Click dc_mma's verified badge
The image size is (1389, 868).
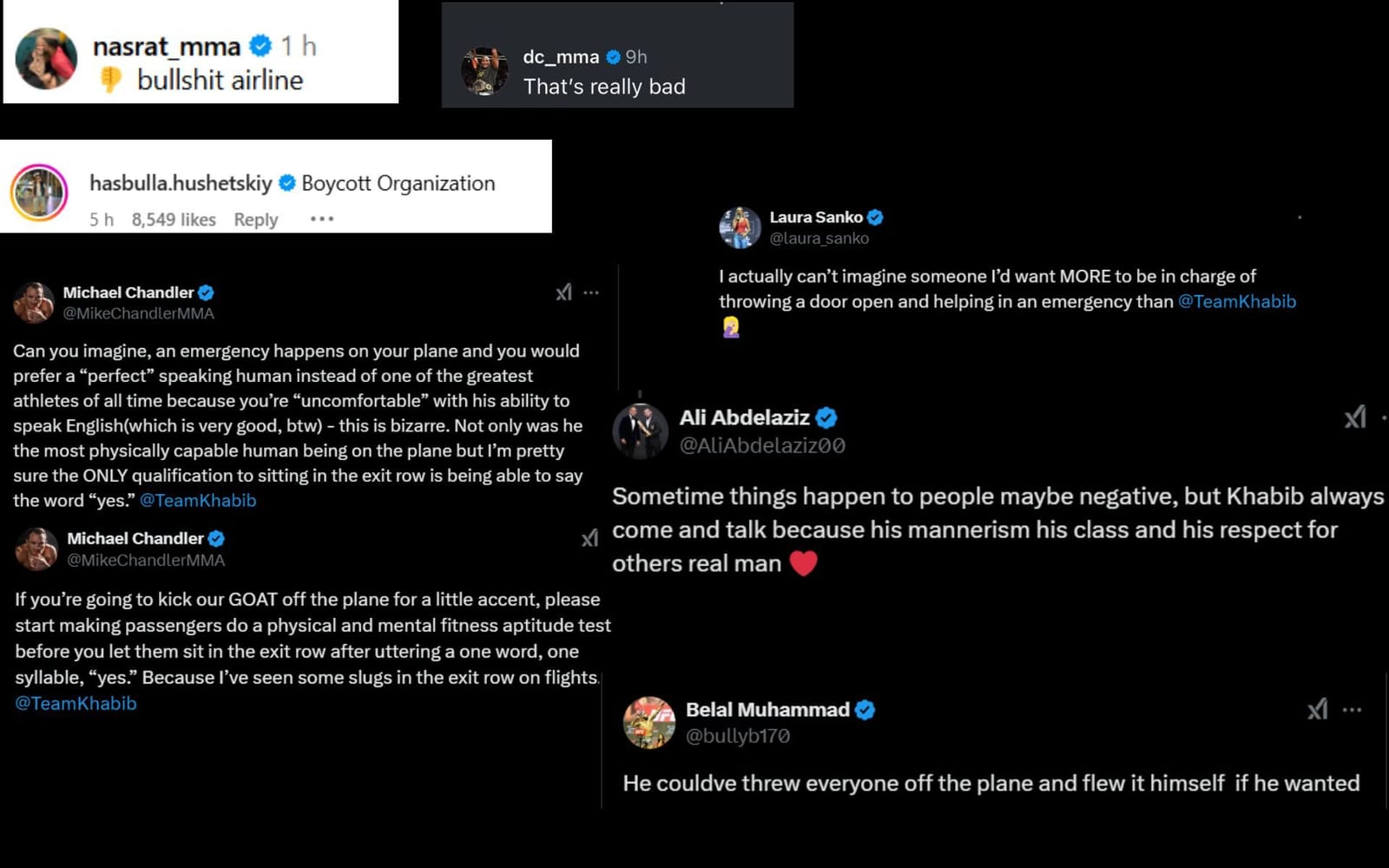coord(614,56)
